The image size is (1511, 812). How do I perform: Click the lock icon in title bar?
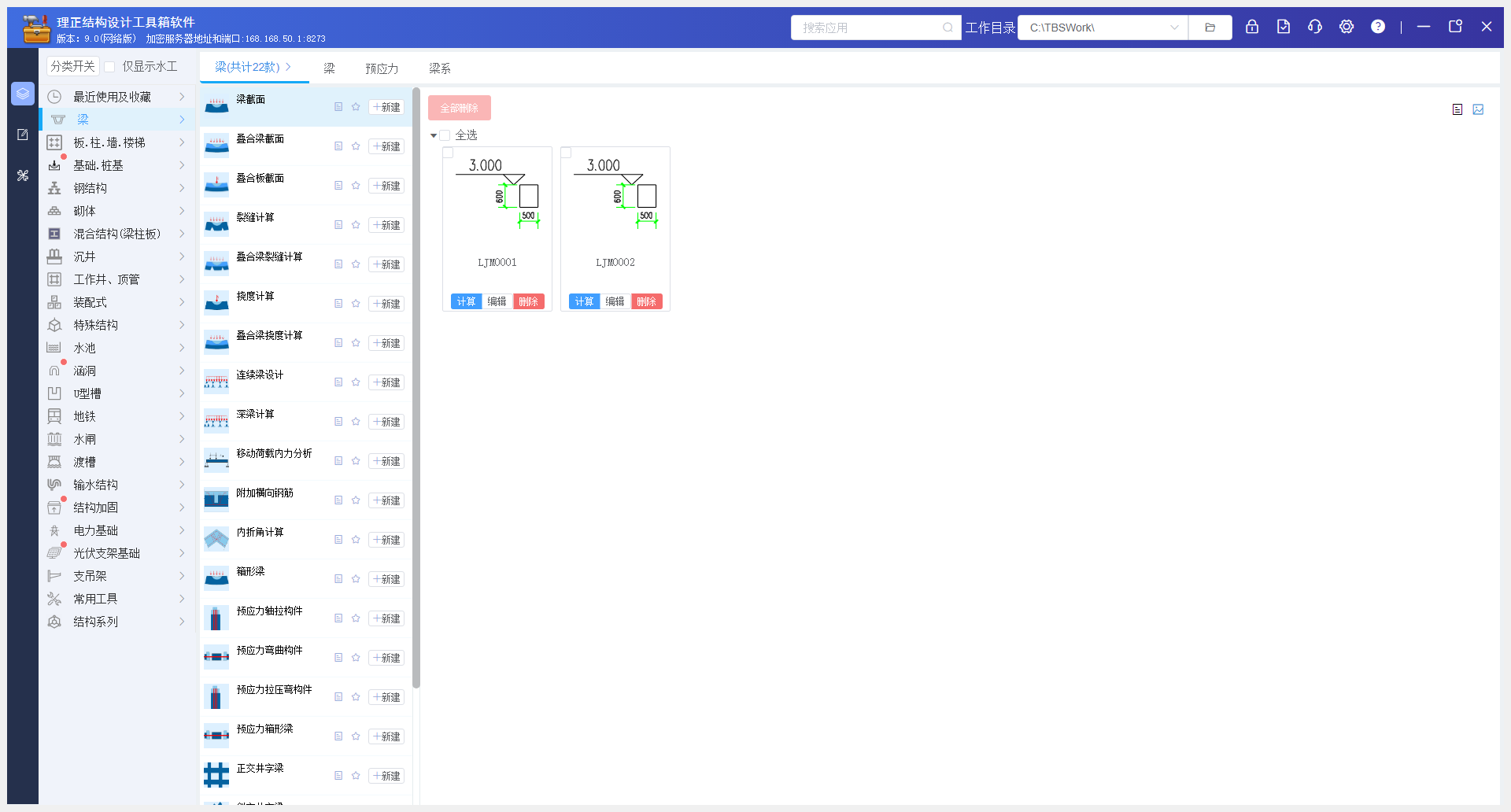pyautogui.click(x=1252, y=27)
